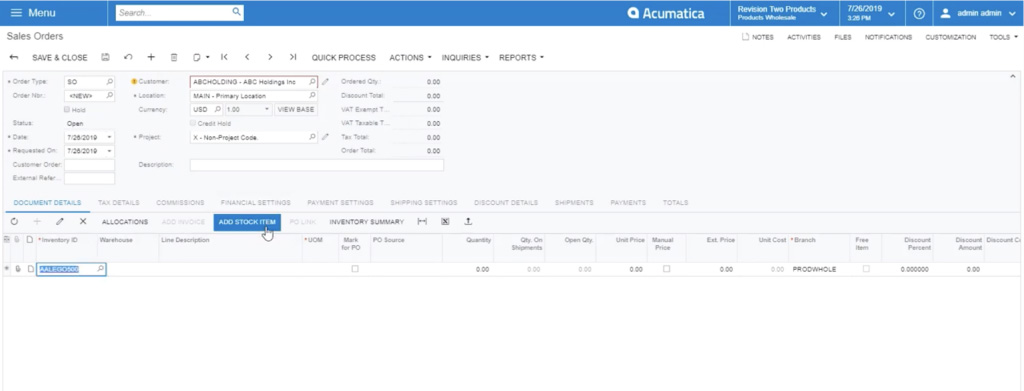Open the TOOLS dropdown

tap(1002, 37)
